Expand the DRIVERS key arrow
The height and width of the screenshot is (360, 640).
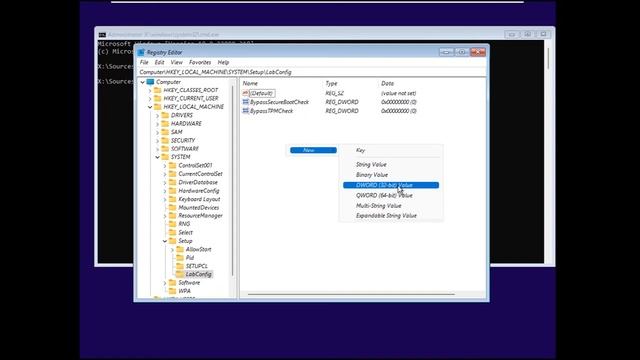coord(158,116)
